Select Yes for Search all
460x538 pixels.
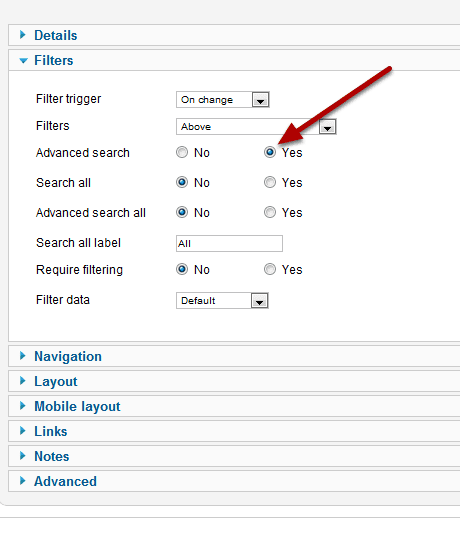tap(270, 182)
